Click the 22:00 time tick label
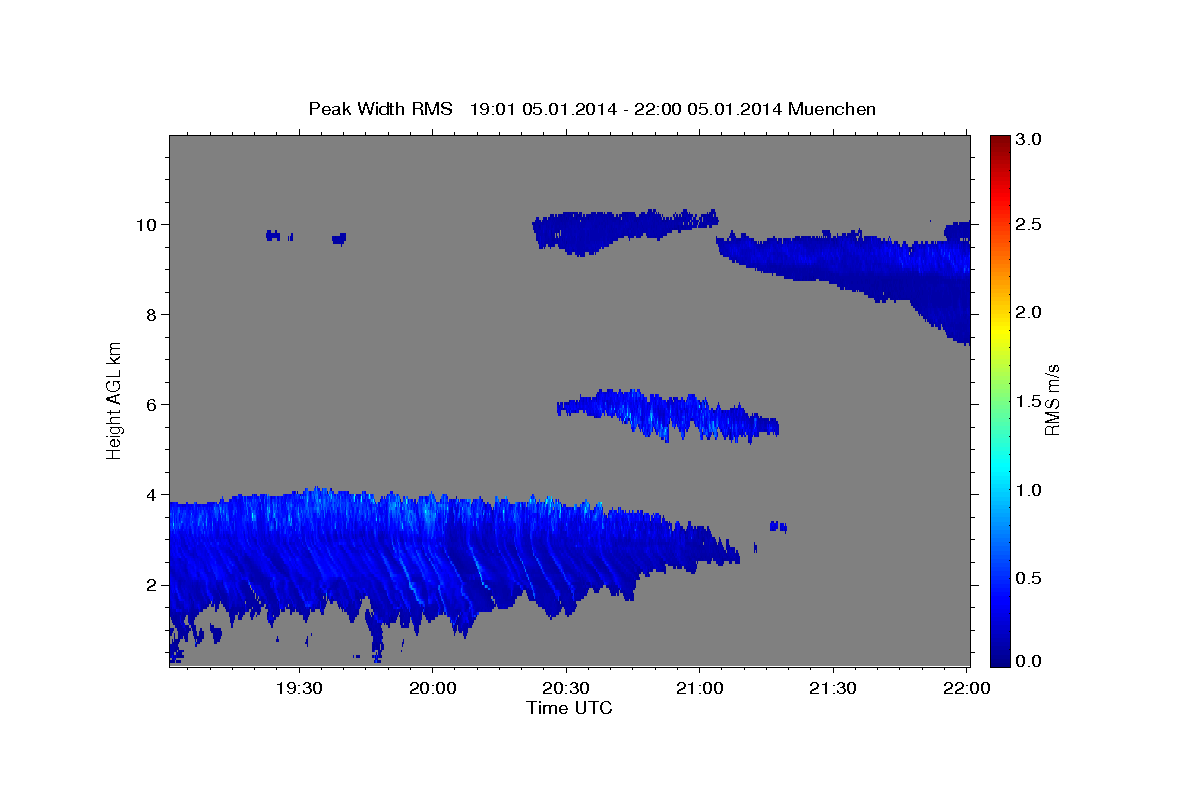This screenshot has width=1200, height=800. [966, 688]
